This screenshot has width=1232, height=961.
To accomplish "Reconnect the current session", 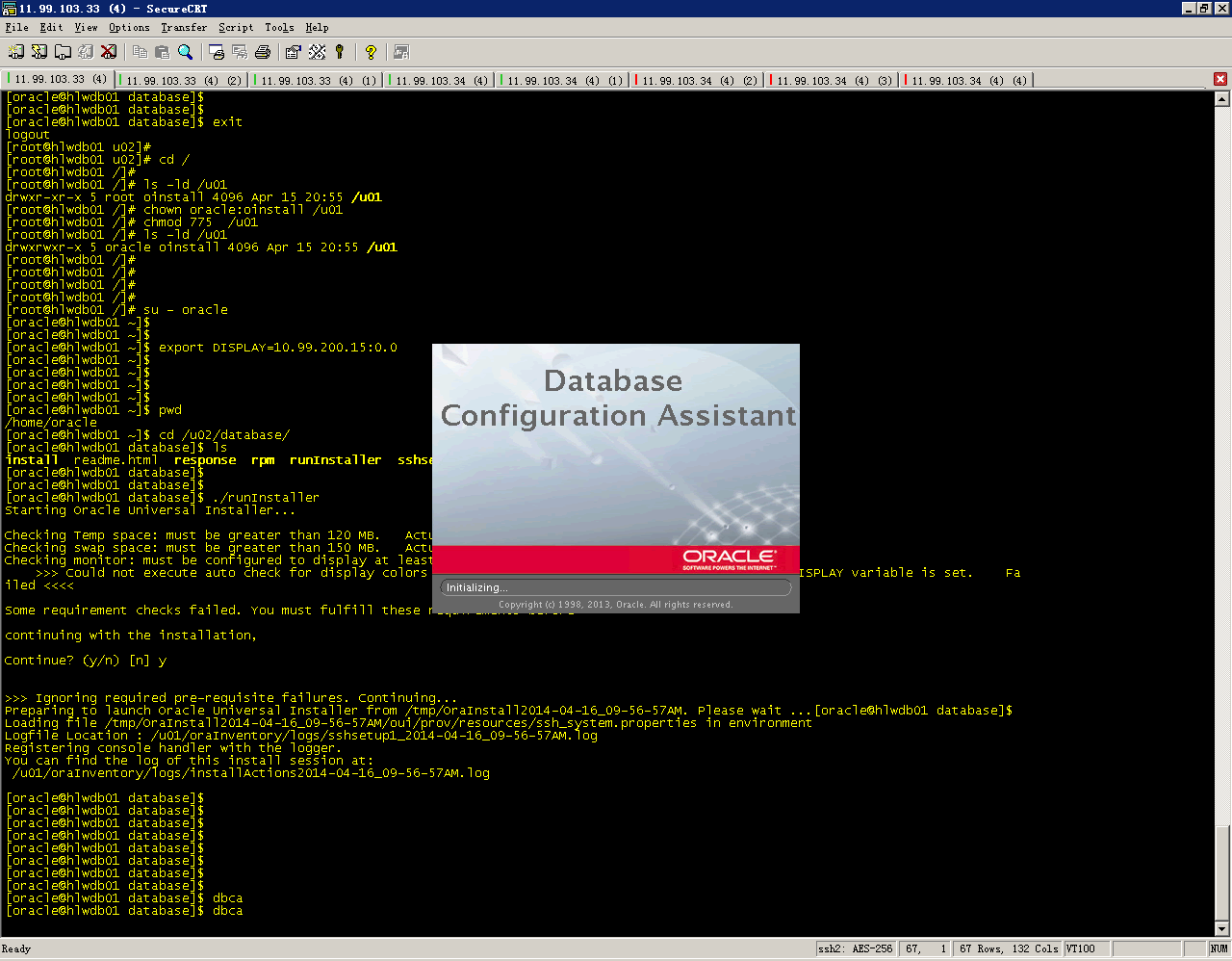I will click(85, 51).
